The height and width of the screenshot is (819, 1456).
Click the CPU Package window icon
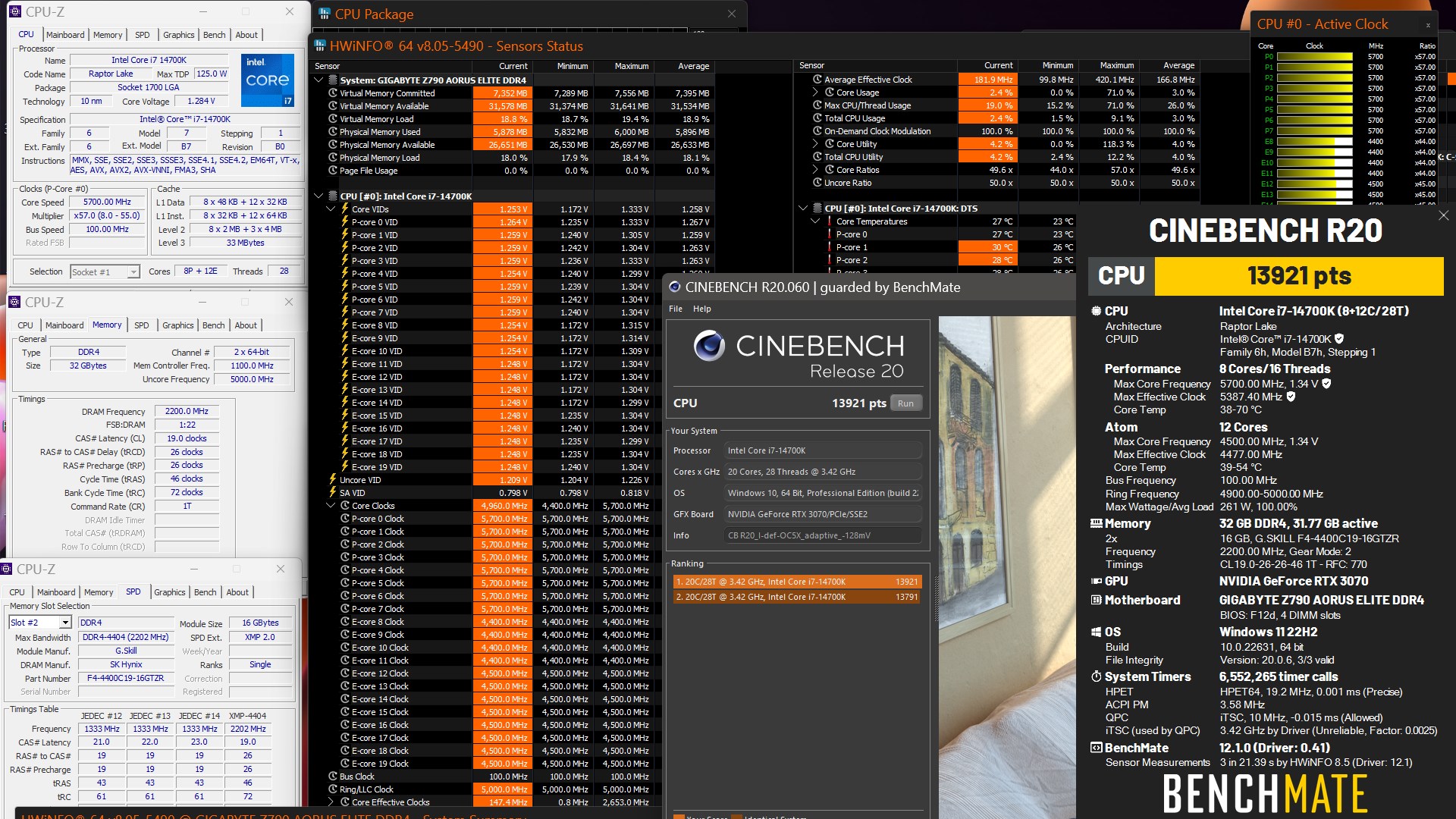[x=325, y=14]
